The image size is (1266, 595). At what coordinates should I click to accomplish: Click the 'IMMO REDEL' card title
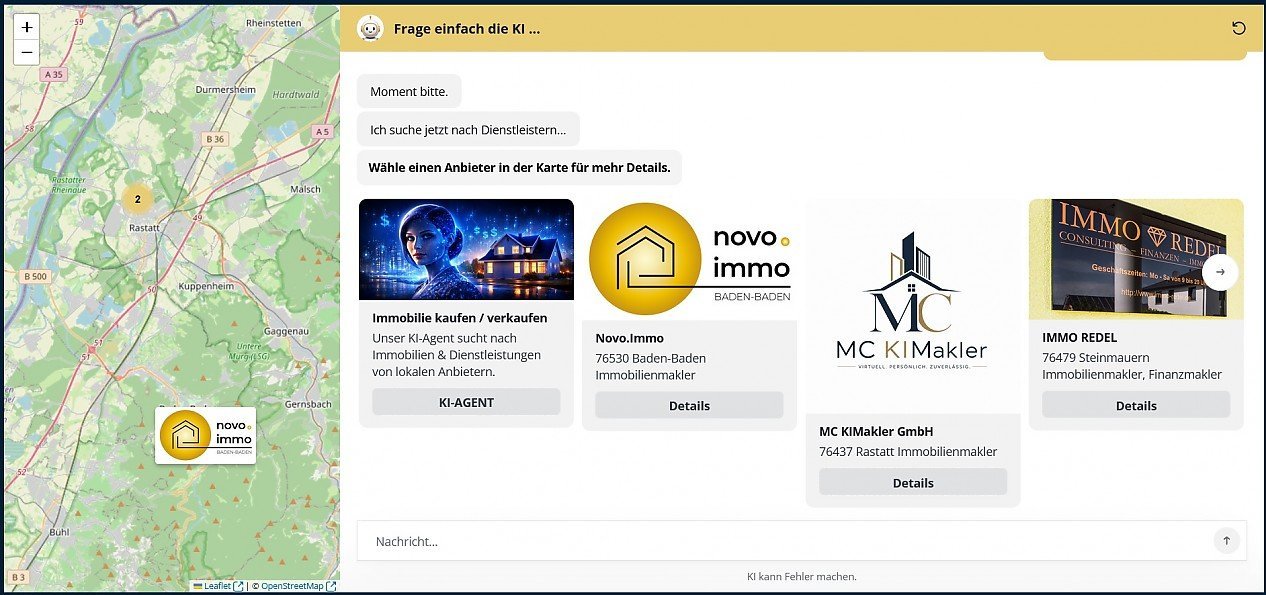[1079, 338]
